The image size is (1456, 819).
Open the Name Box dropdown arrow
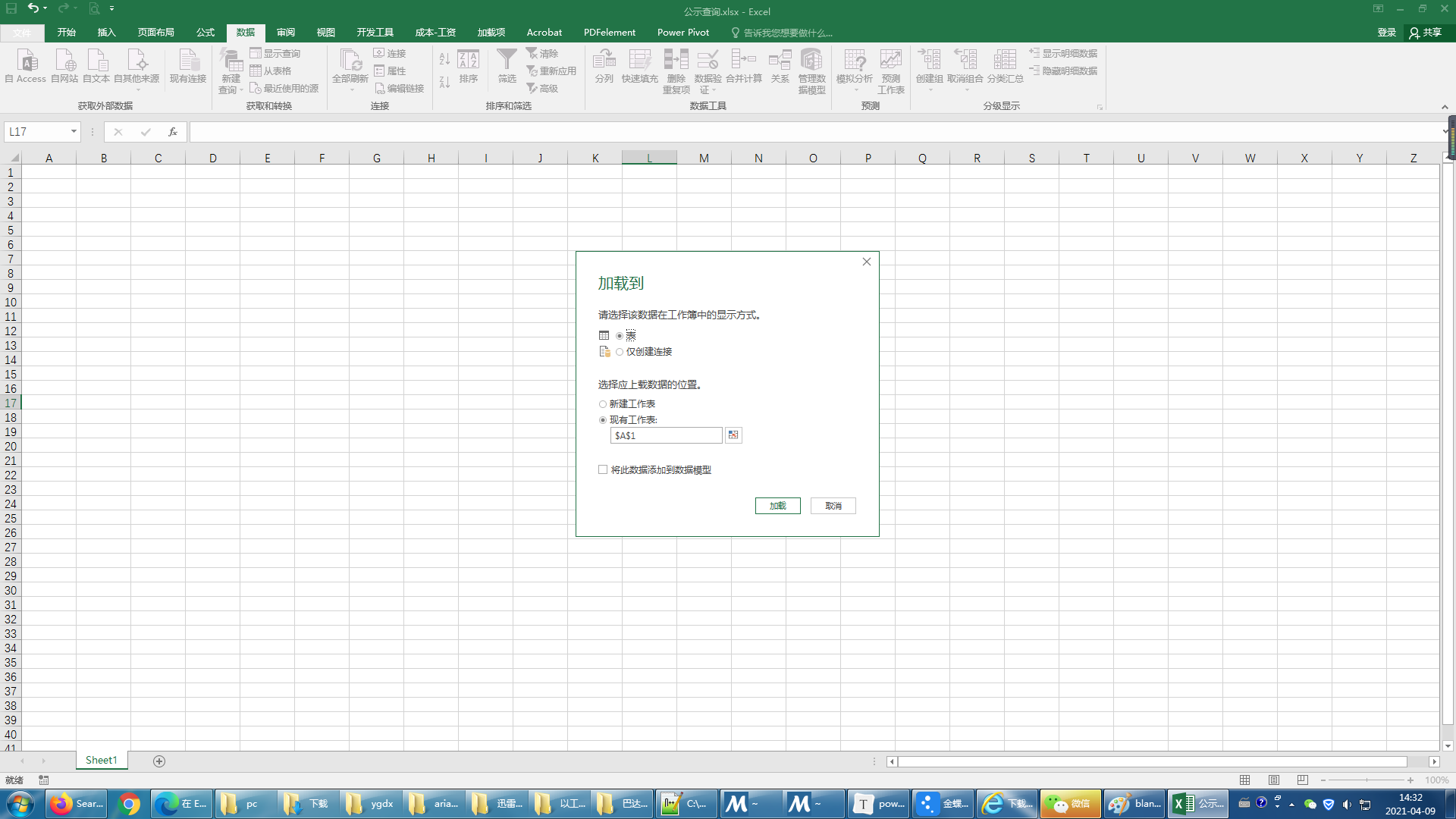[x=74, y=132]
